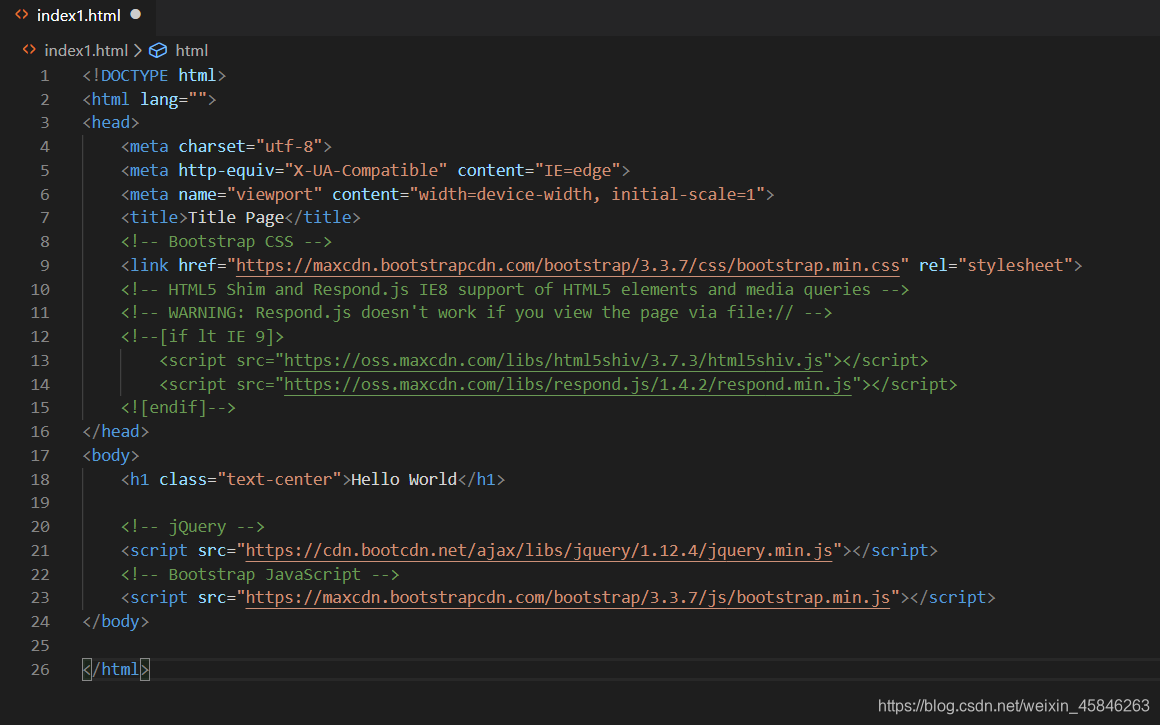Click the closing h1 tag on line 18
Image resolution: width=1160 pixels, height=725 pixels.
click(x=481, y=479)
